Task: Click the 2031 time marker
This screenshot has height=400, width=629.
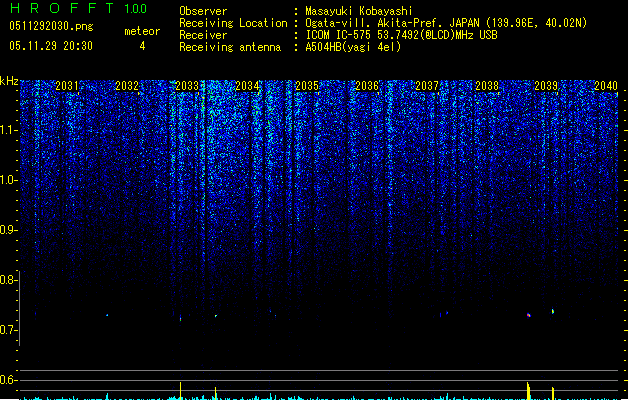Action: (67, 86)
